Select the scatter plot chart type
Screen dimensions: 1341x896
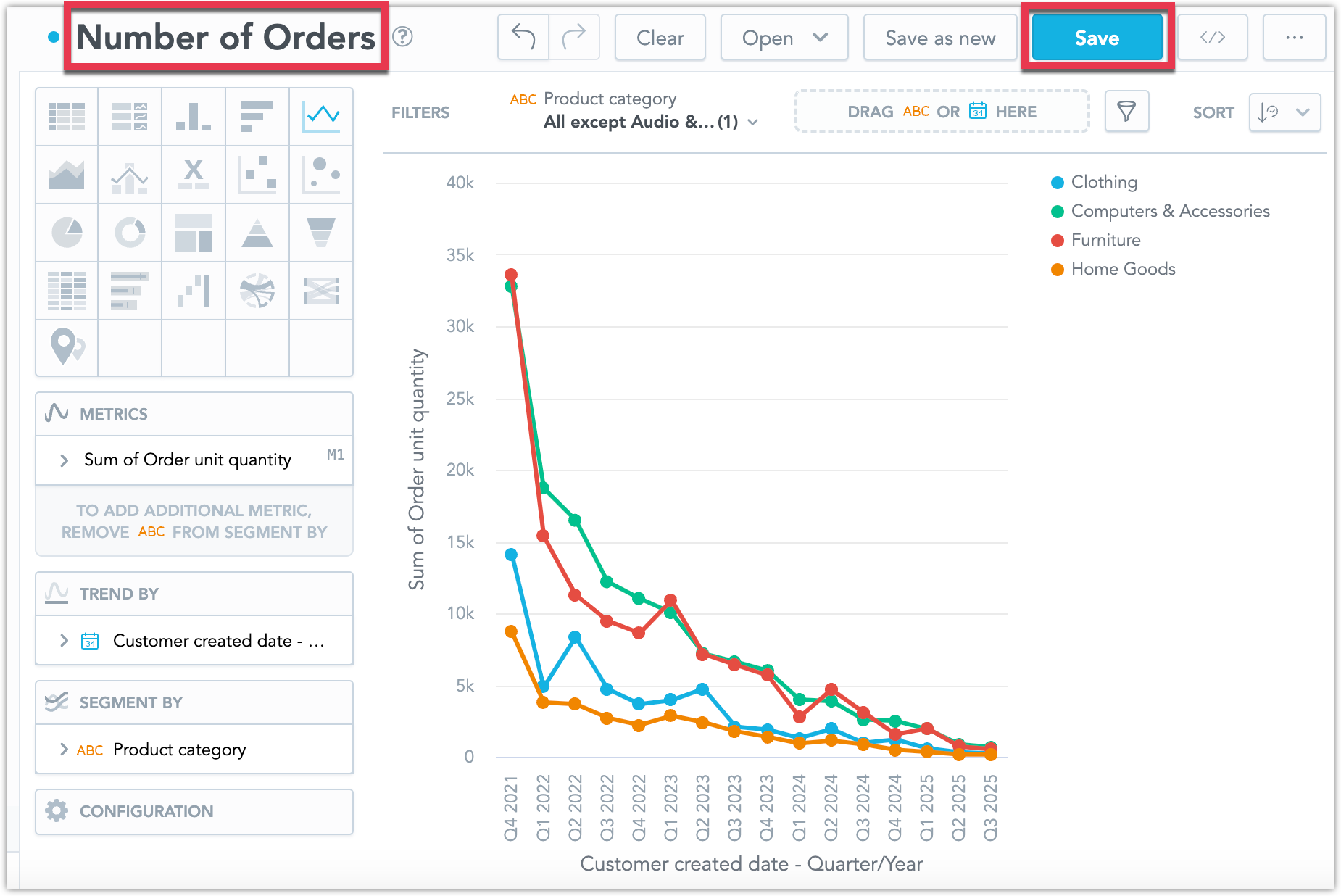coord(257,174)
